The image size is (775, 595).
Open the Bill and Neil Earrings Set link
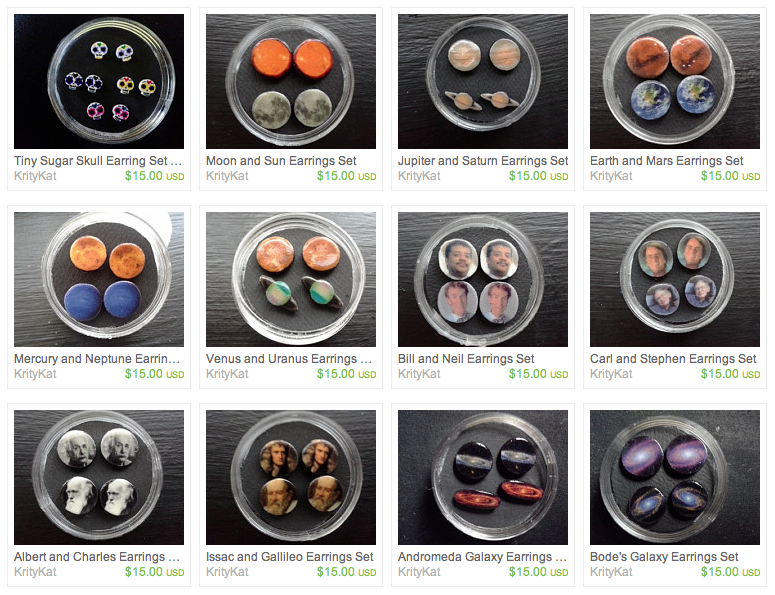pos(466,359)
